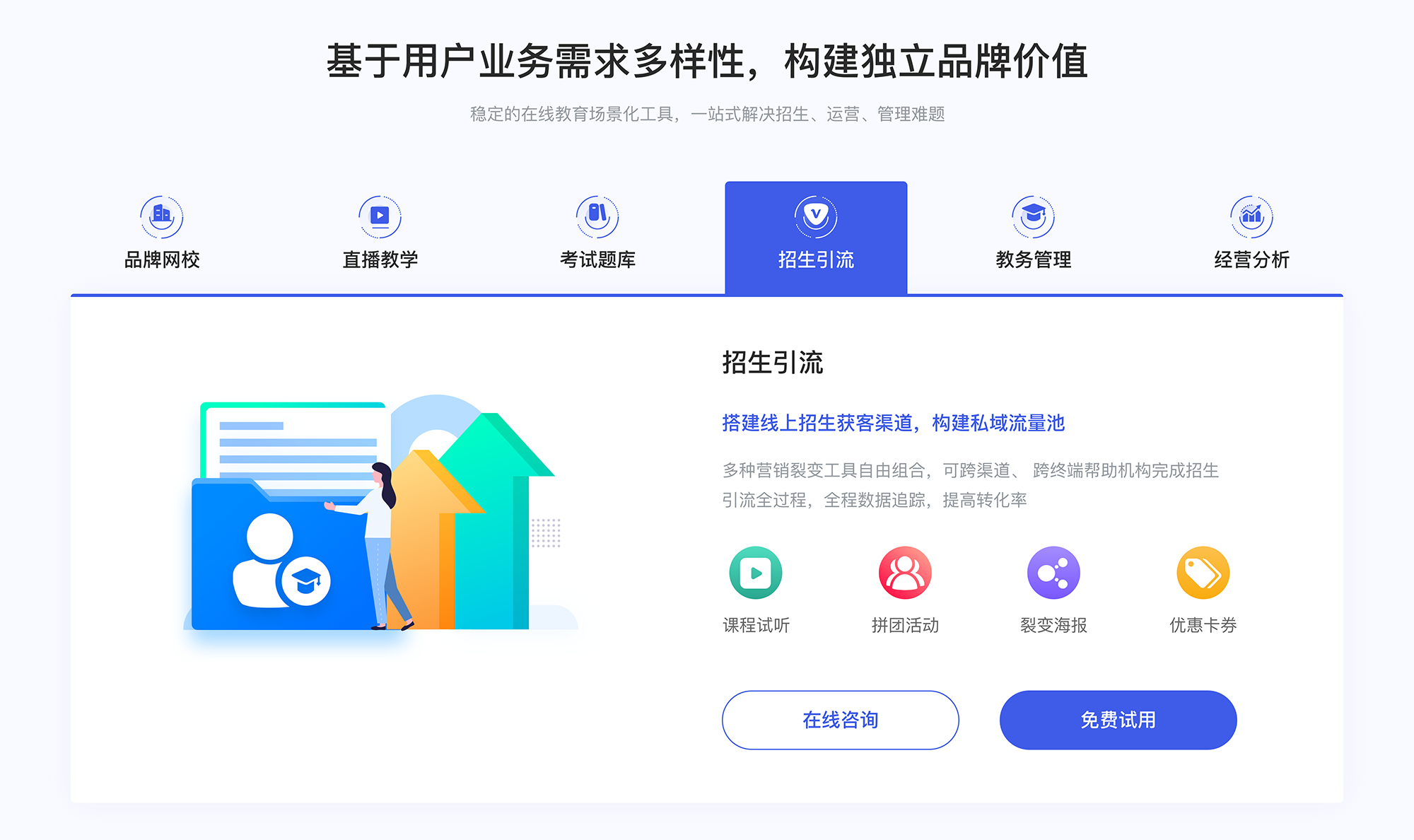
Task: Select the 裂变海报 share icon
Action: (x=1049, y=576)
